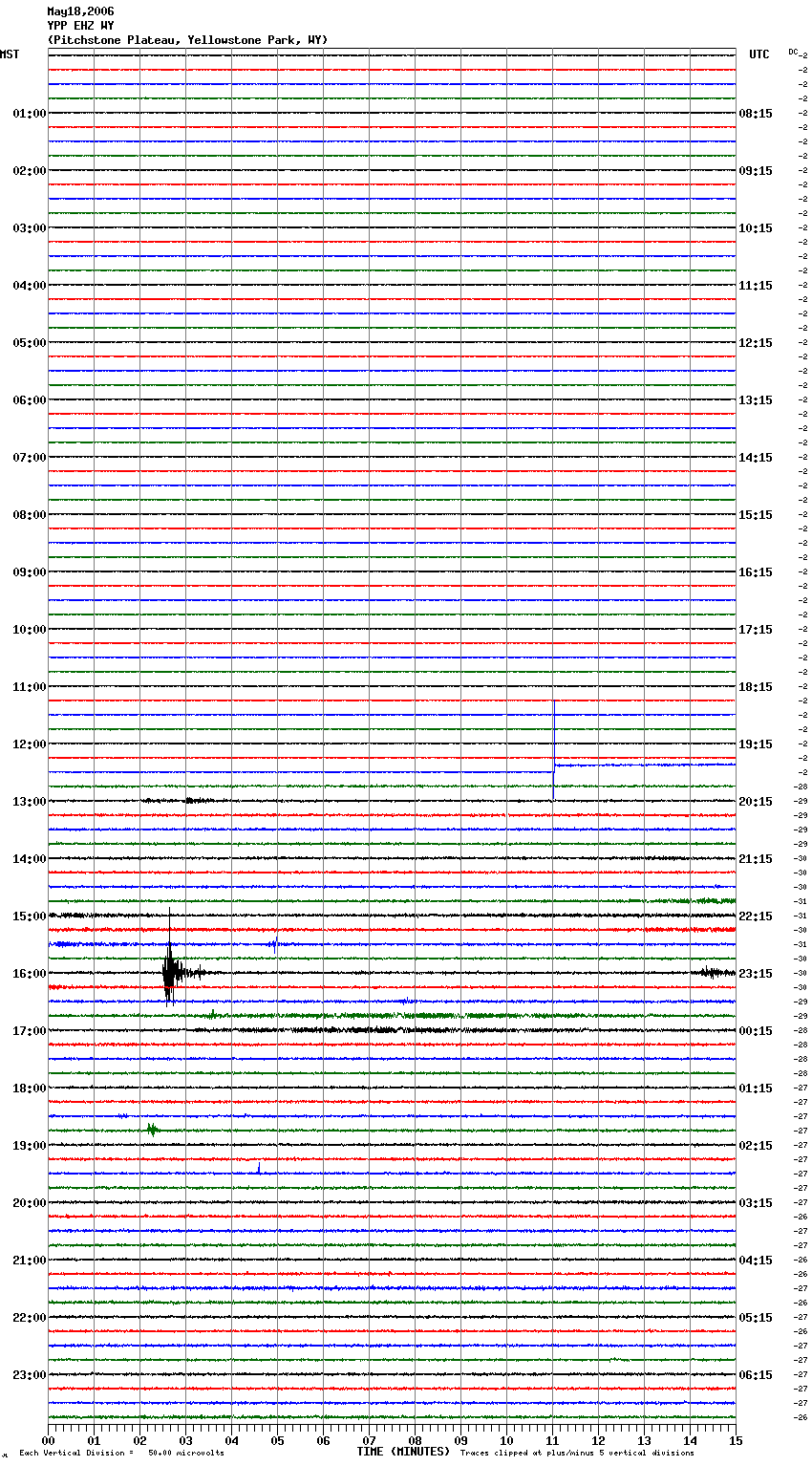Click the 12:15 UTC time label
The height and width of the screenshot is (1466, 812).
pos(756,343)
